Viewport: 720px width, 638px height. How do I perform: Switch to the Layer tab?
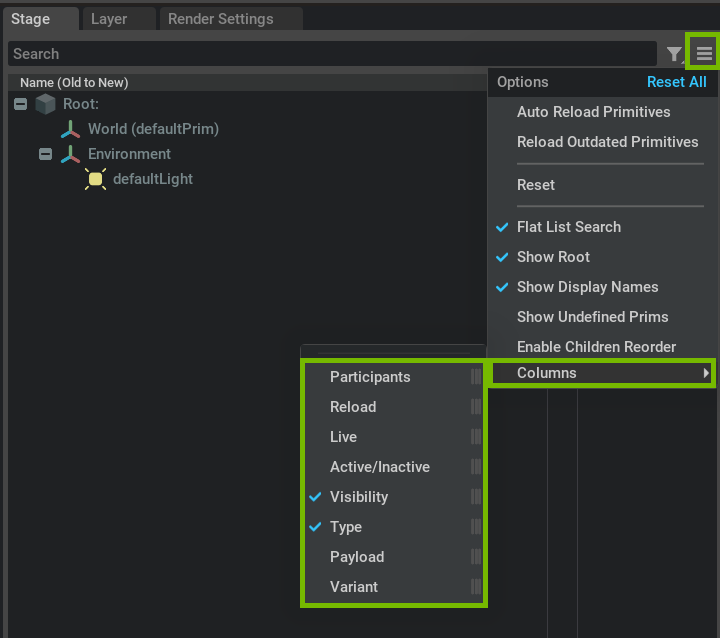109,19
